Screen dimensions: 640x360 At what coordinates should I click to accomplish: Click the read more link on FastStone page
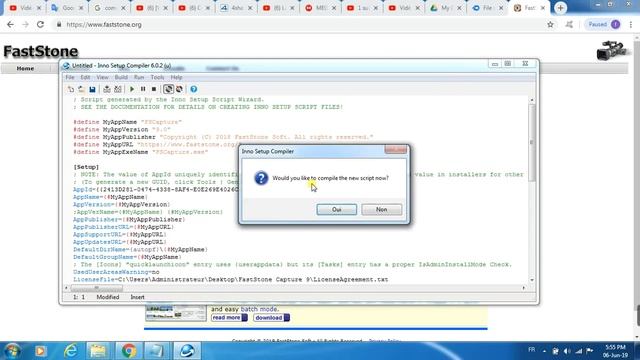tap(229, 318)
